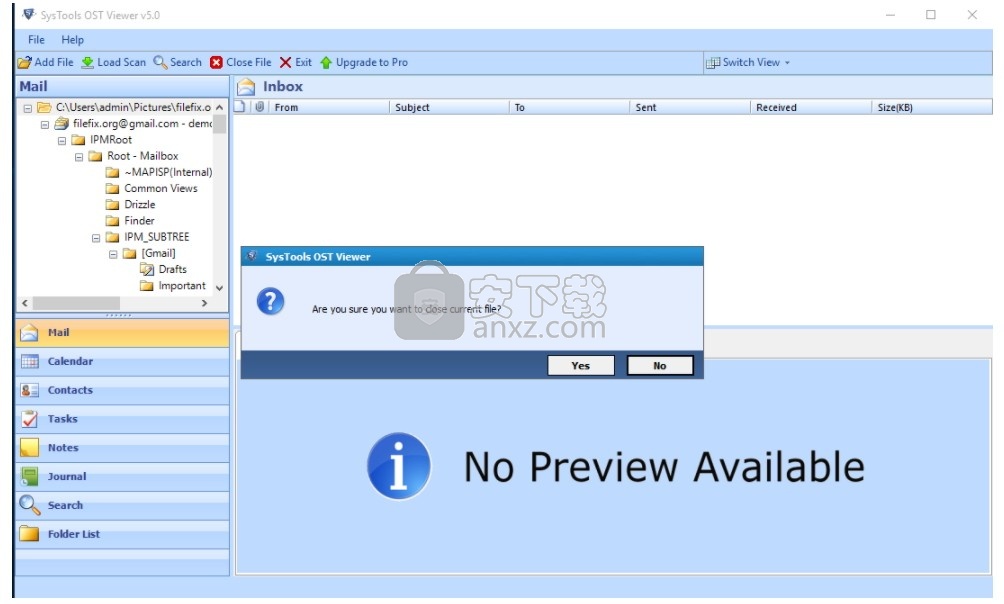
Task: Click the IPM_SUBTREE folder icon
Action: (113, 237)
